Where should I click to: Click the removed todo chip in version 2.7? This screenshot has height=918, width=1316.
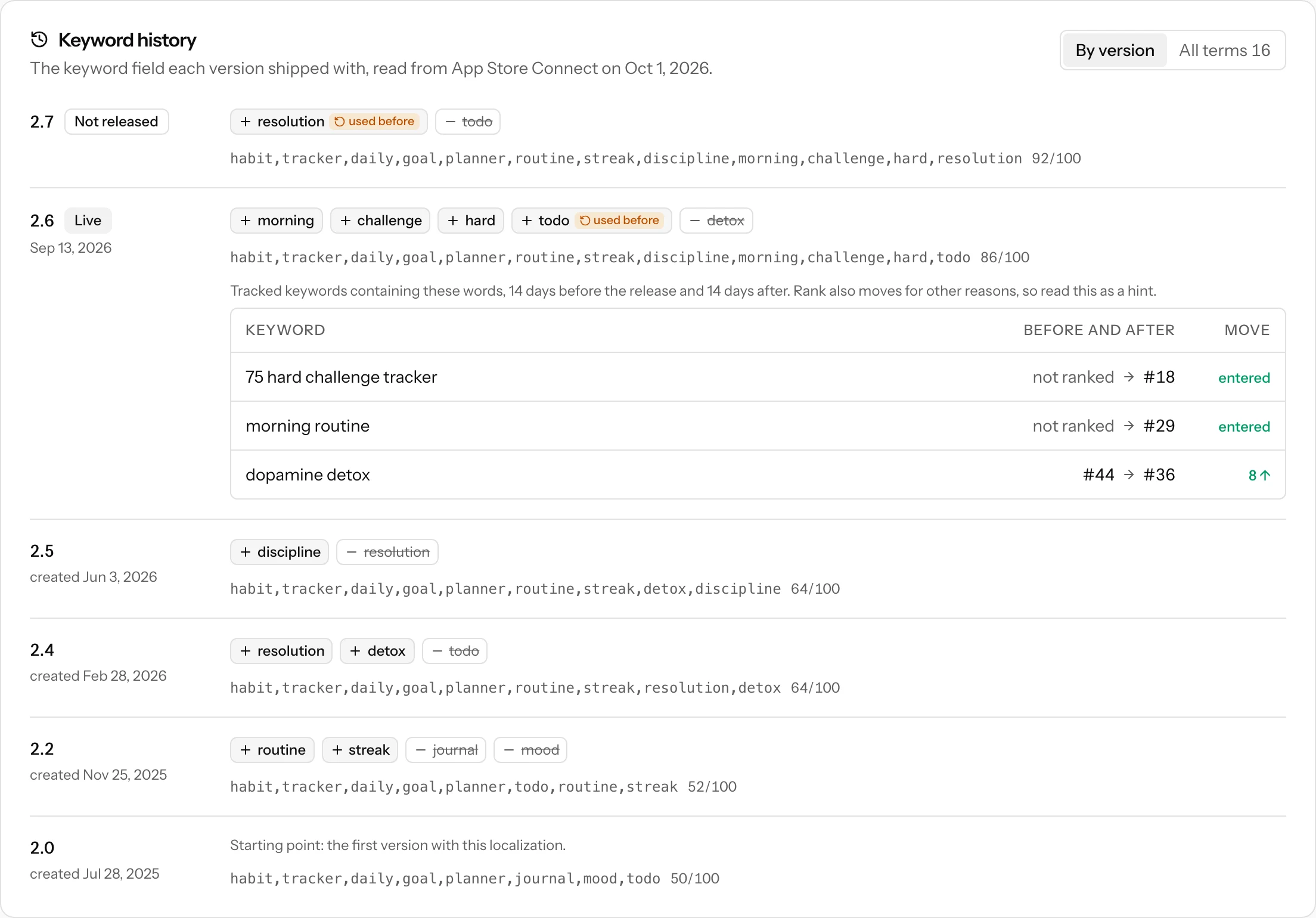[x=468, y=122]
